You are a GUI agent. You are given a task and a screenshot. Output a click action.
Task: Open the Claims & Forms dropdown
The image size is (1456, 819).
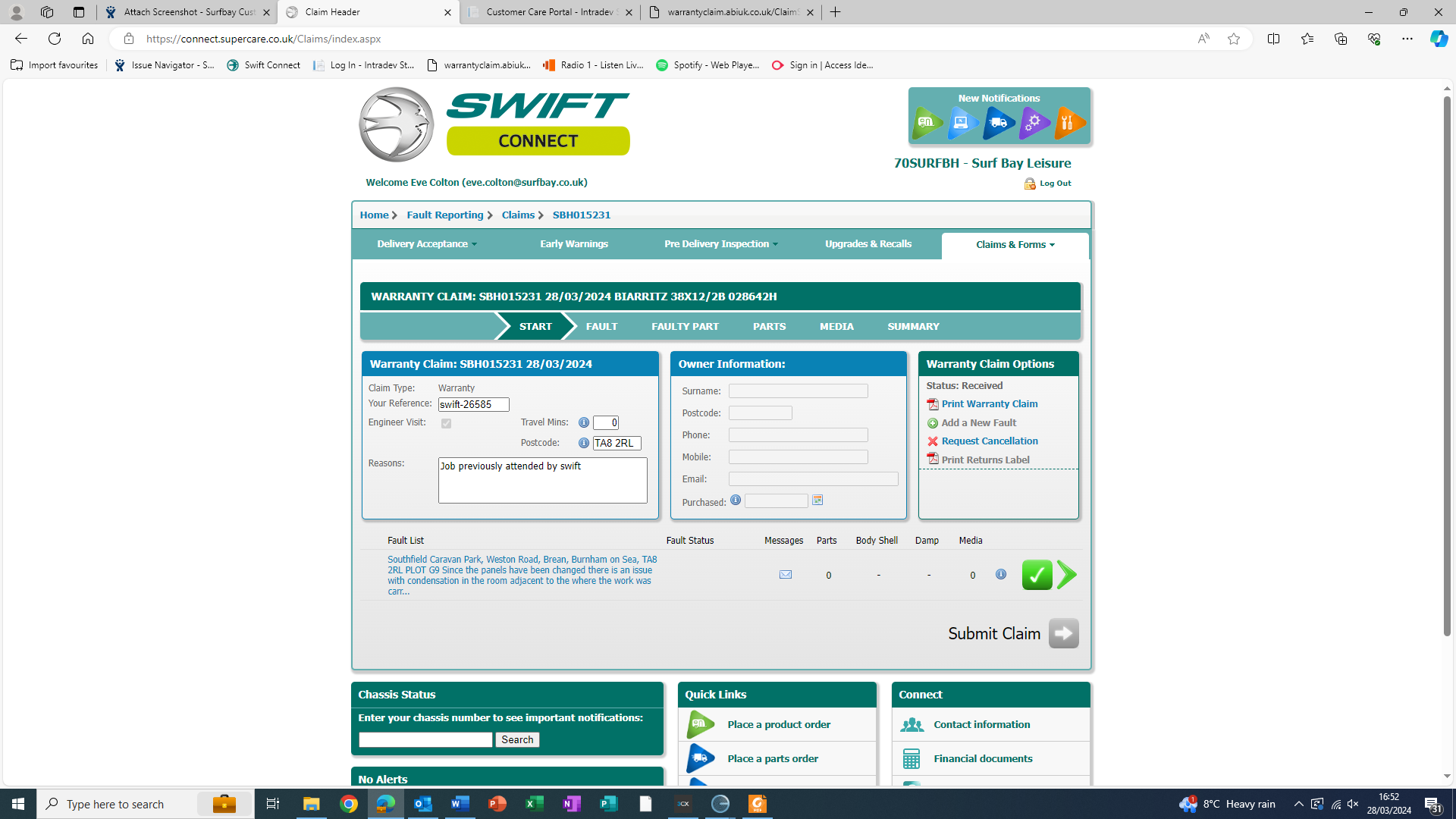(x=1015, y=245)
